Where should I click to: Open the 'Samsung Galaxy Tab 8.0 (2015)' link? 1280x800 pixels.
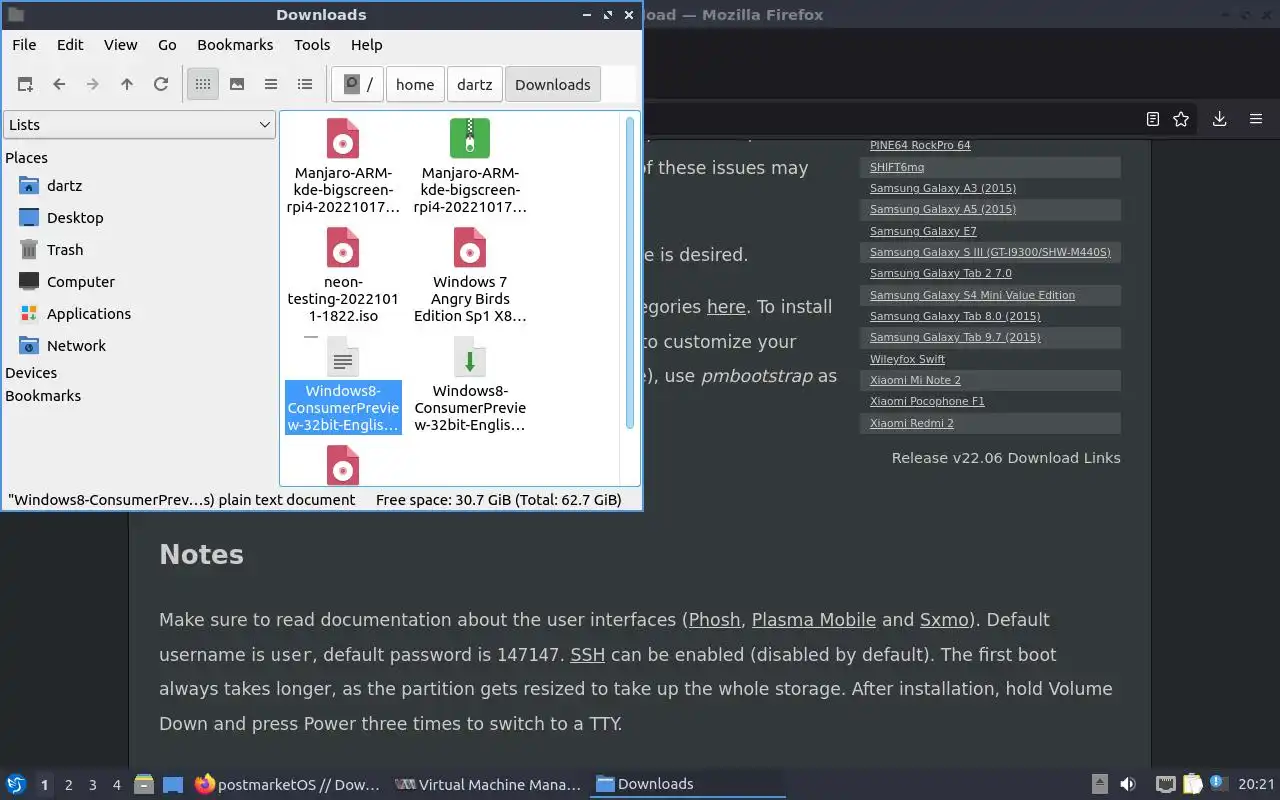[955, 317]
